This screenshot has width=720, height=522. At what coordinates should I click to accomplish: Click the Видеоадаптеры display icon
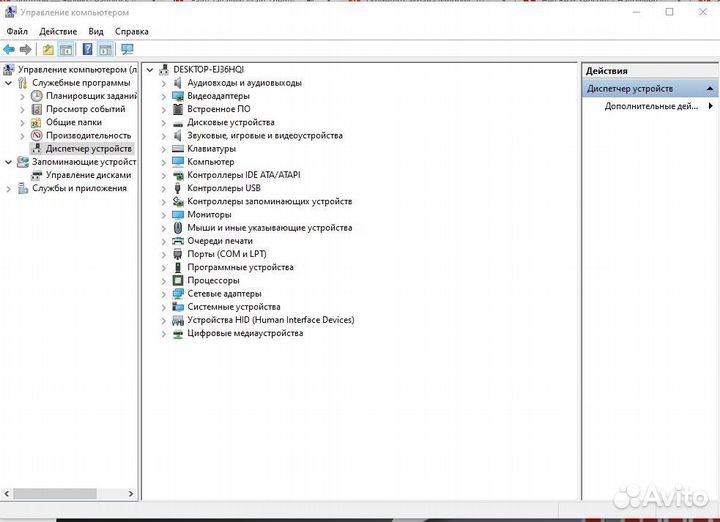coord(178,96)
